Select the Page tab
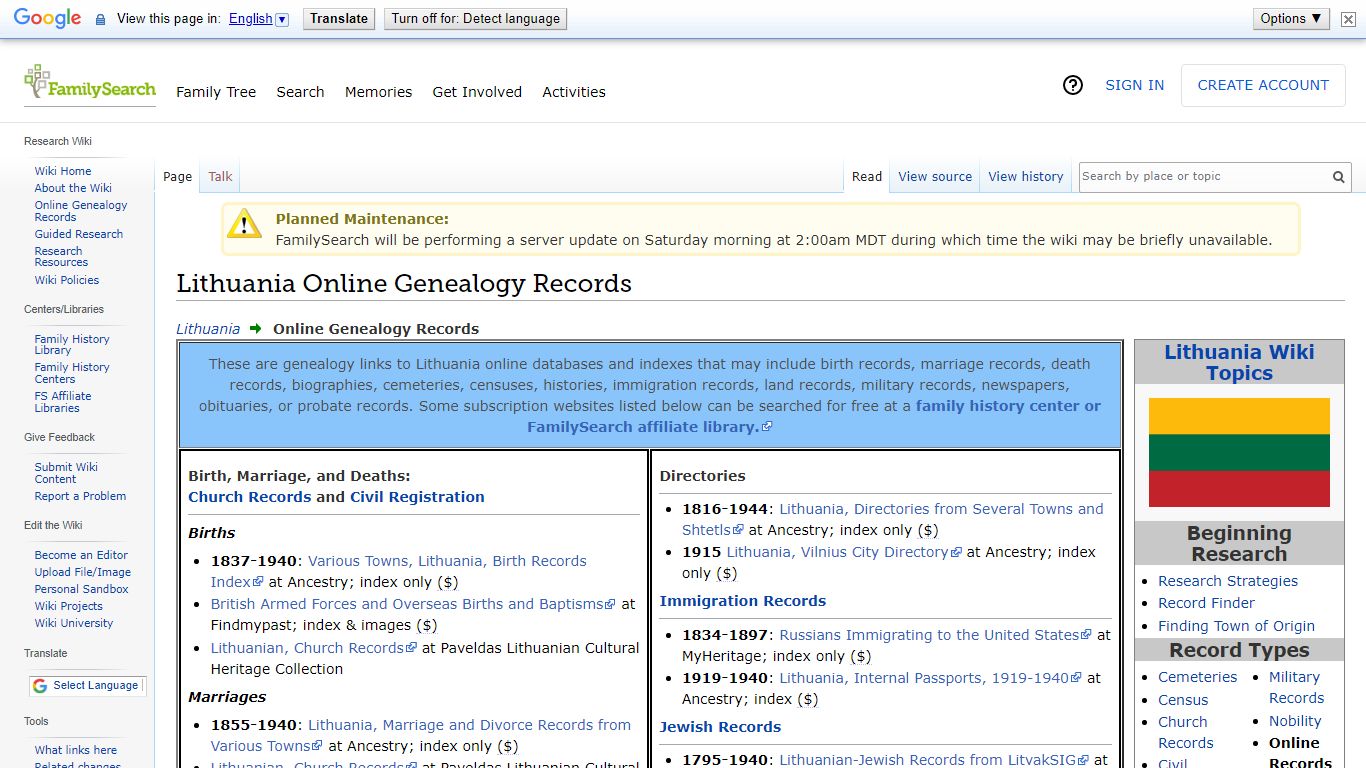Image resolution: width=1366 pixels, height=768 pixels. pos(177,177)
